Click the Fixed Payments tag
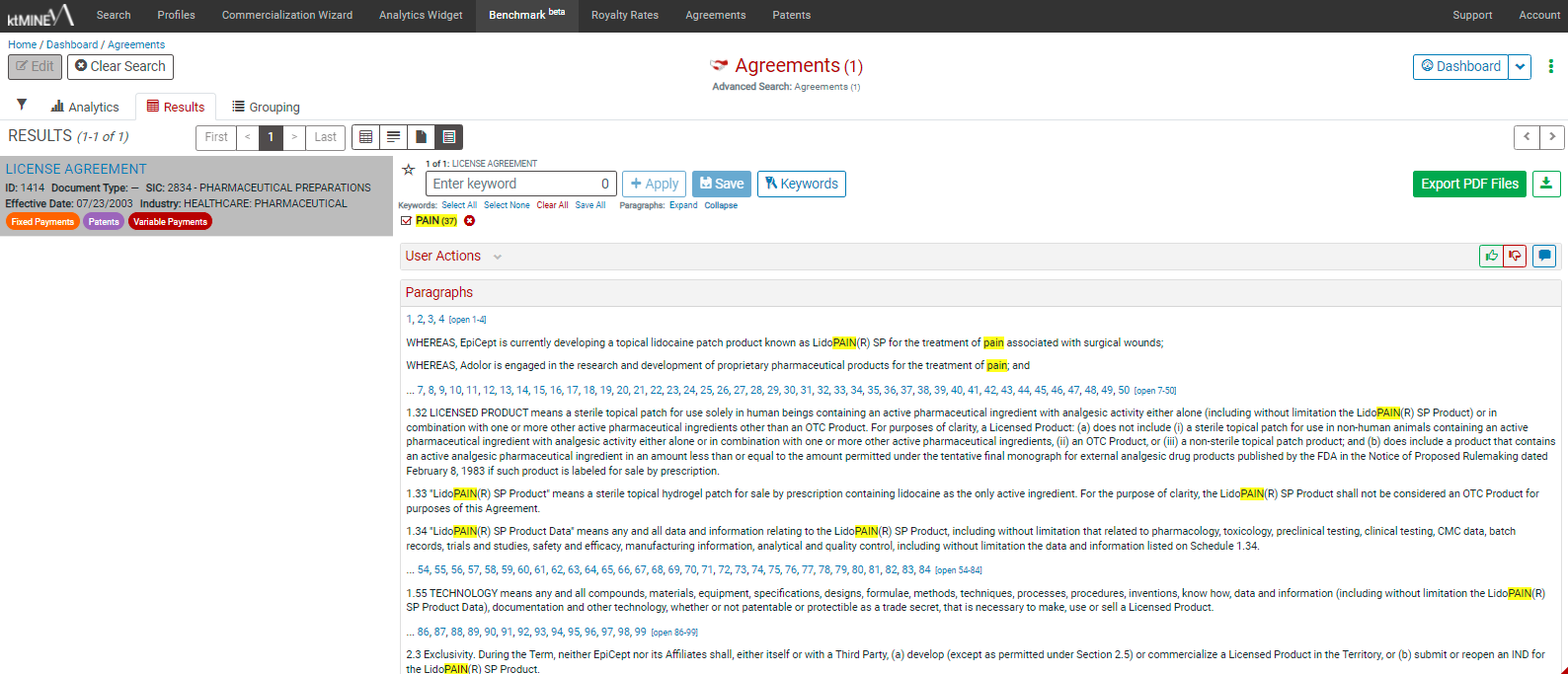Viewport: 1568px width, 674px height. tap(42, 222)
